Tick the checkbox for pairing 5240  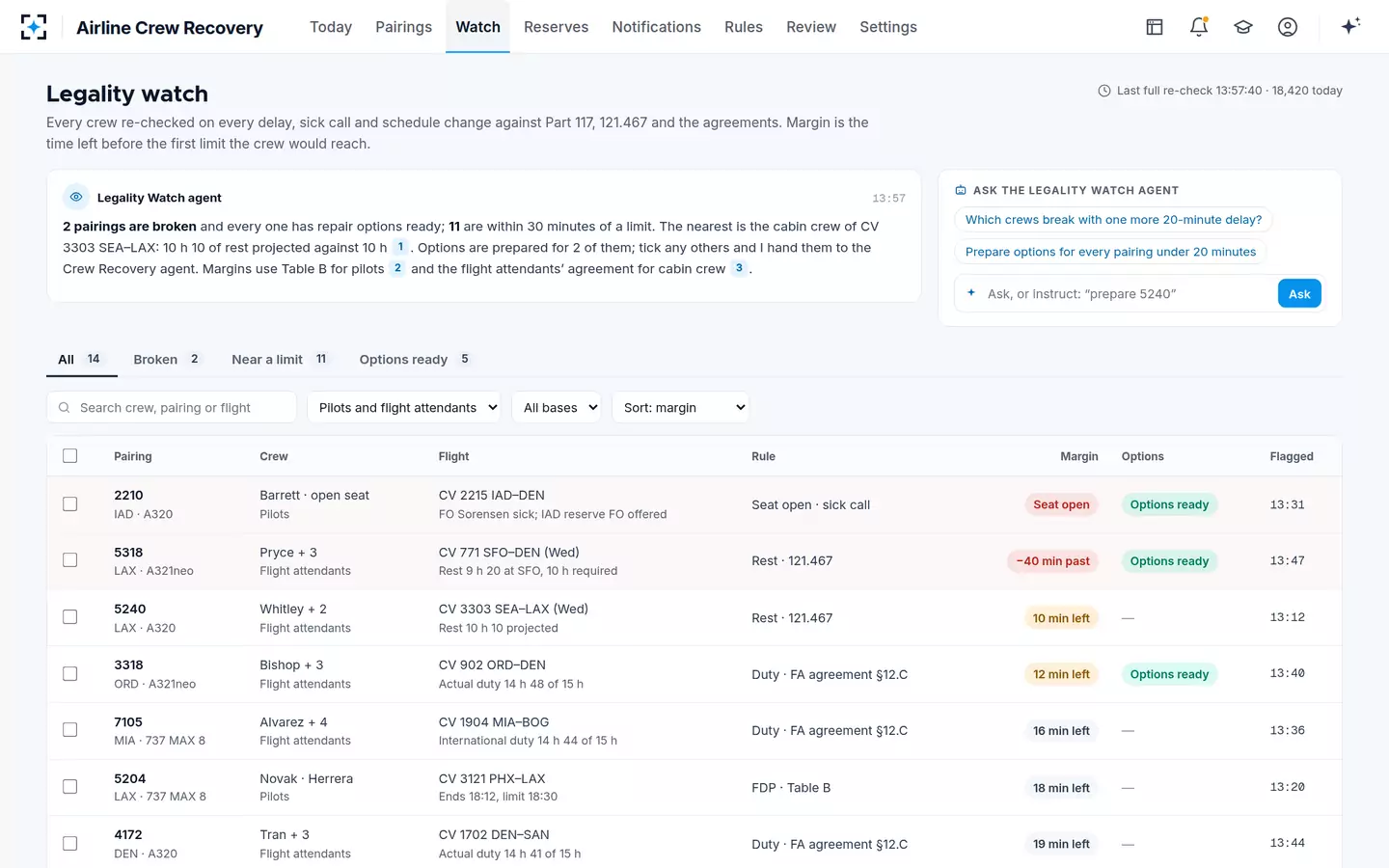click(70, 617)
